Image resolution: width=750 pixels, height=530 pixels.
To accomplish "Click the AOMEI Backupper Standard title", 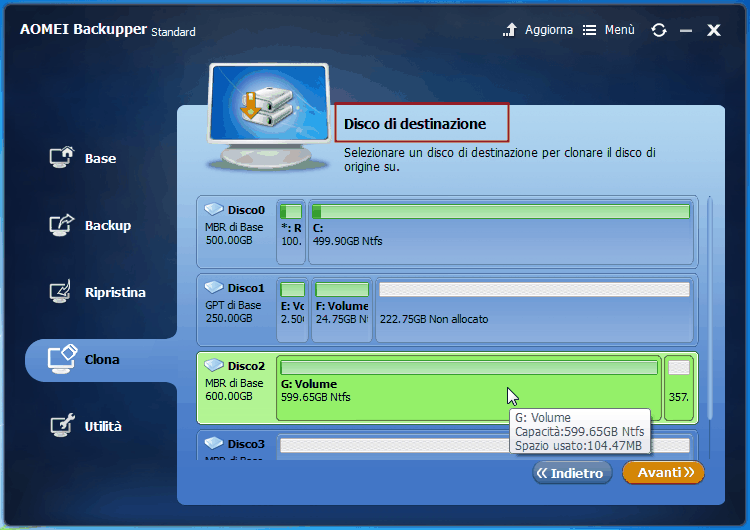I will coord(108,30).
